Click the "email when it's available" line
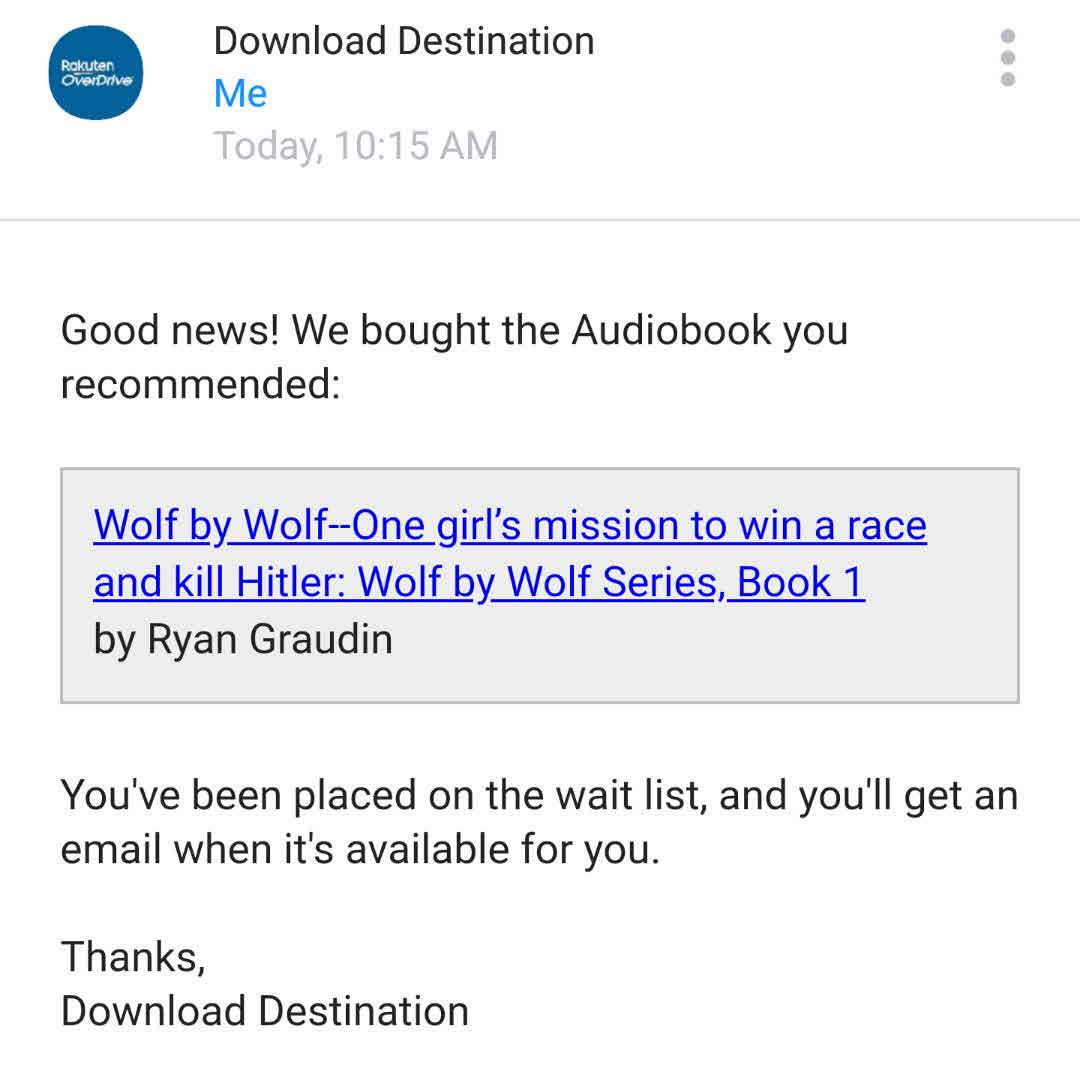 pos(360,850)
